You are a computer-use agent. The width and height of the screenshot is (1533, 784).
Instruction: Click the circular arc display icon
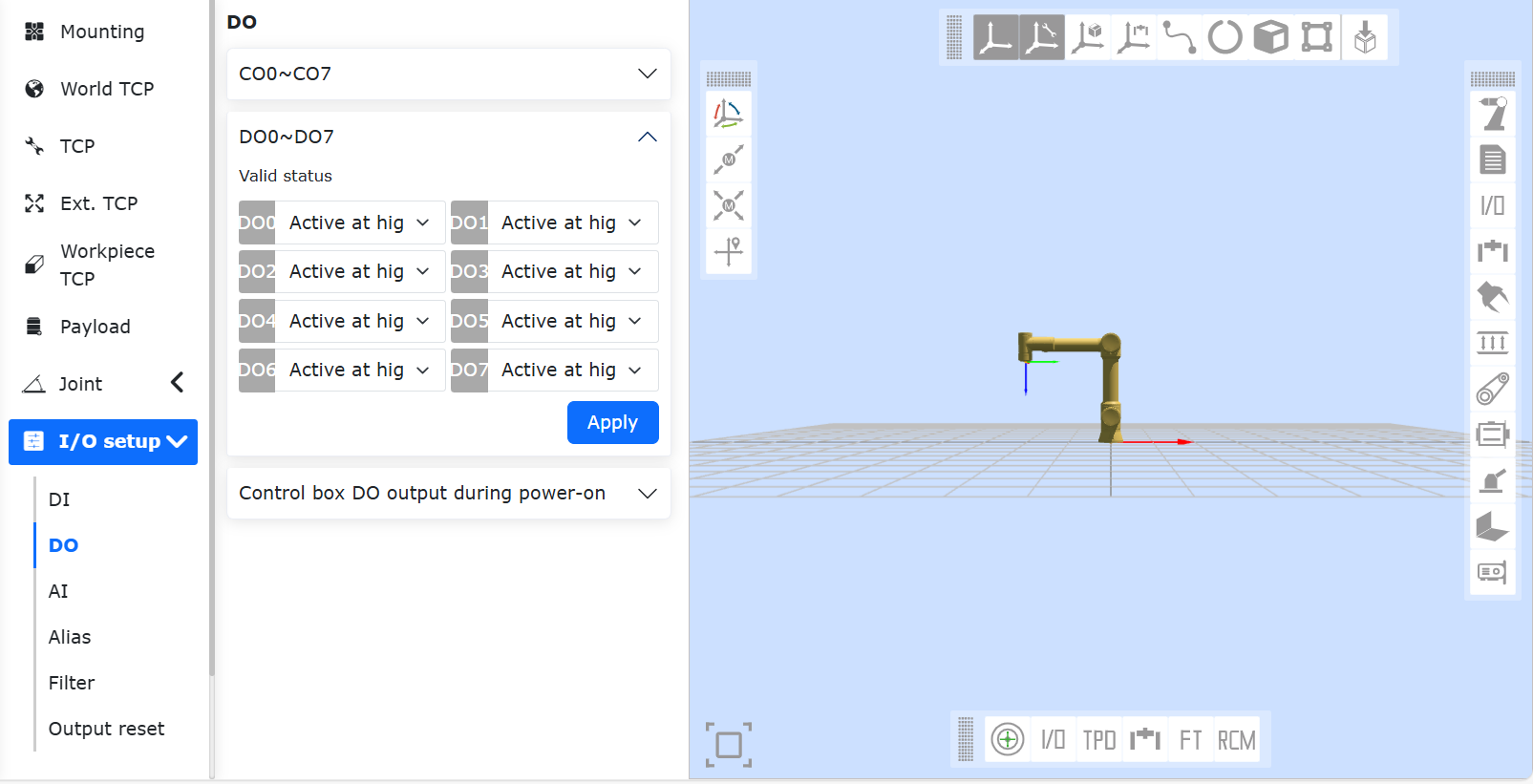[x=1224, y=37]
